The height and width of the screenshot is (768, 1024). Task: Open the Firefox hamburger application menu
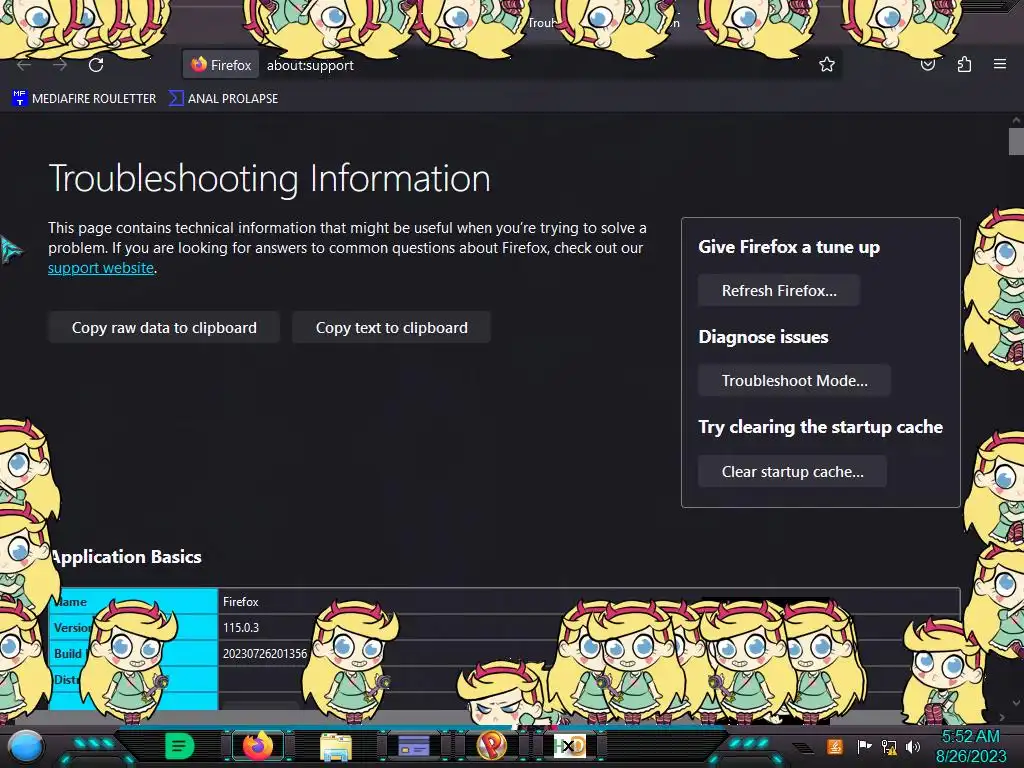(x=999, y=64)
